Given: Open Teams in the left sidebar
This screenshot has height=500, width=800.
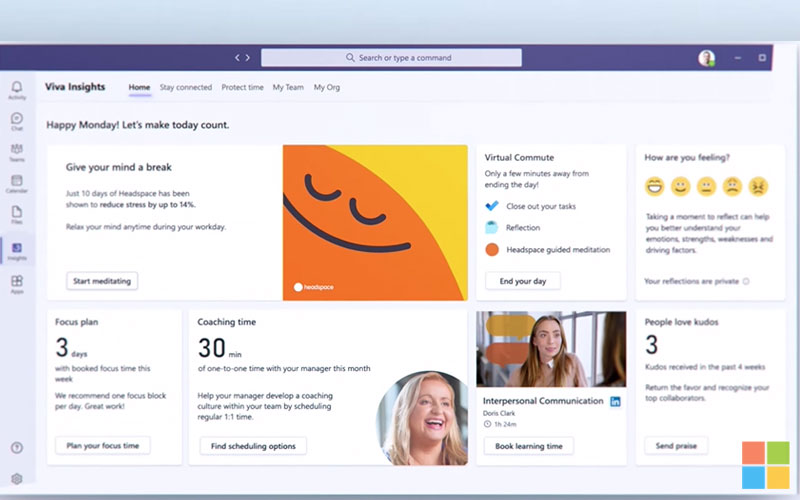Looking at the screenshot, I should pyautogui.click(x=17, y=152).
